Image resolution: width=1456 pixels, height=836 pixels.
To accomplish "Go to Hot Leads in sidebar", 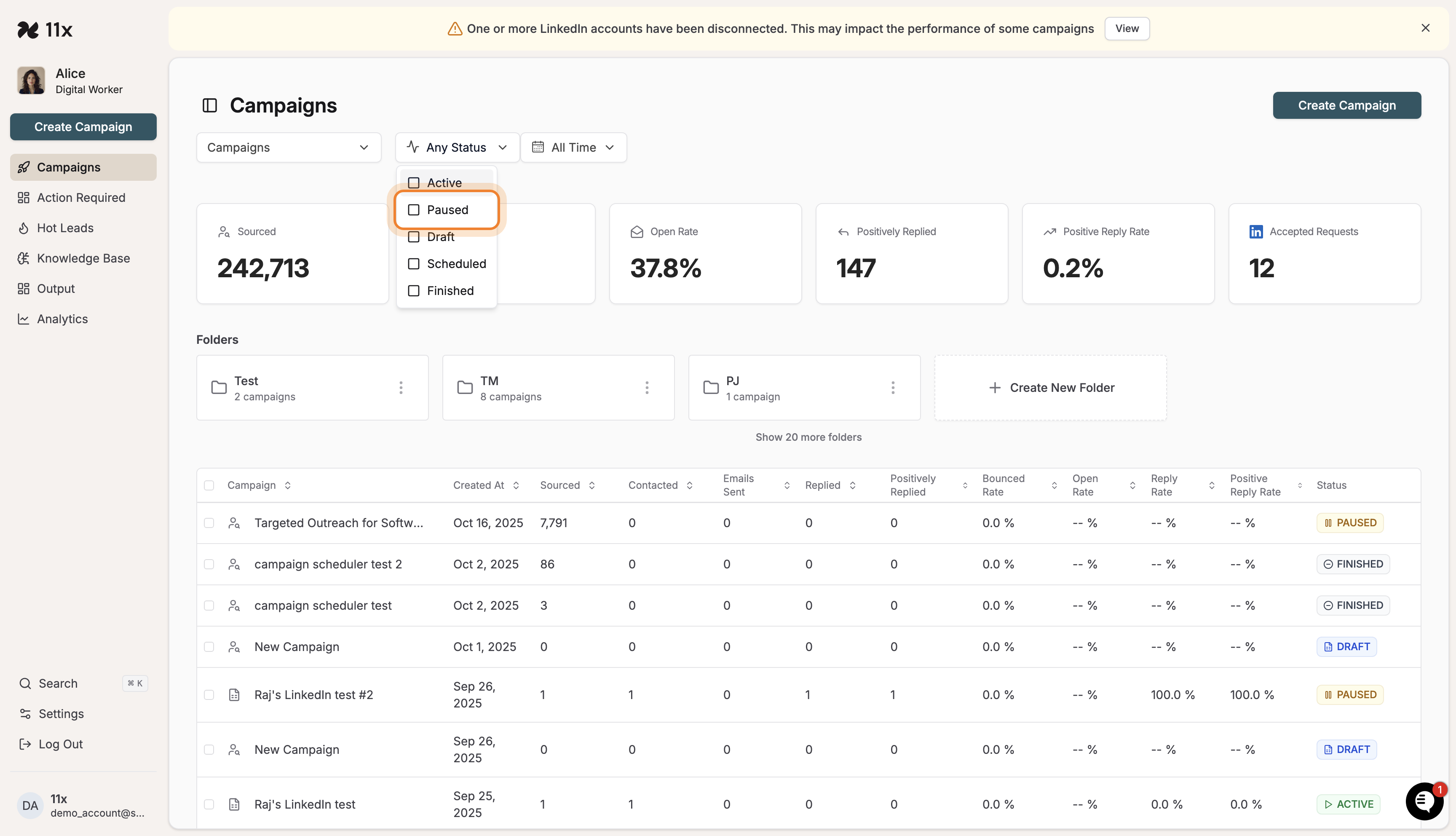I will 65,228.
